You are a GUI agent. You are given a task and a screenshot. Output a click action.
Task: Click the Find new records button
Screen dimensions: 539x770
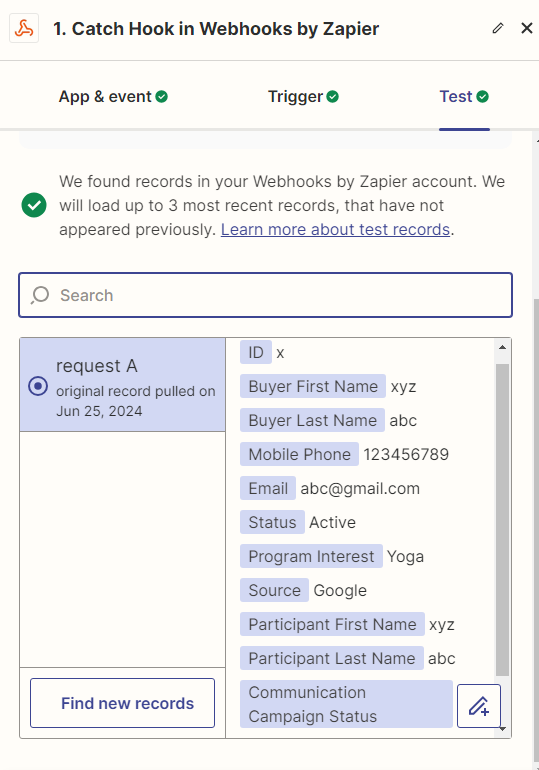122,703
